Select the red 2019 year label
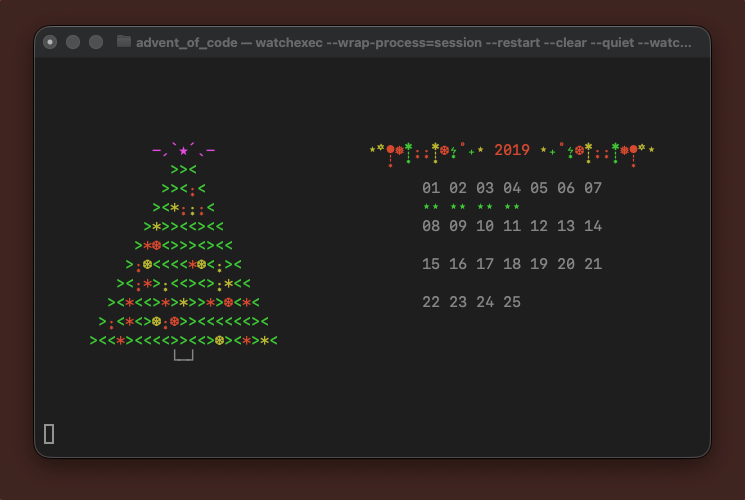 pyautogui.click(x=512, y=150)
